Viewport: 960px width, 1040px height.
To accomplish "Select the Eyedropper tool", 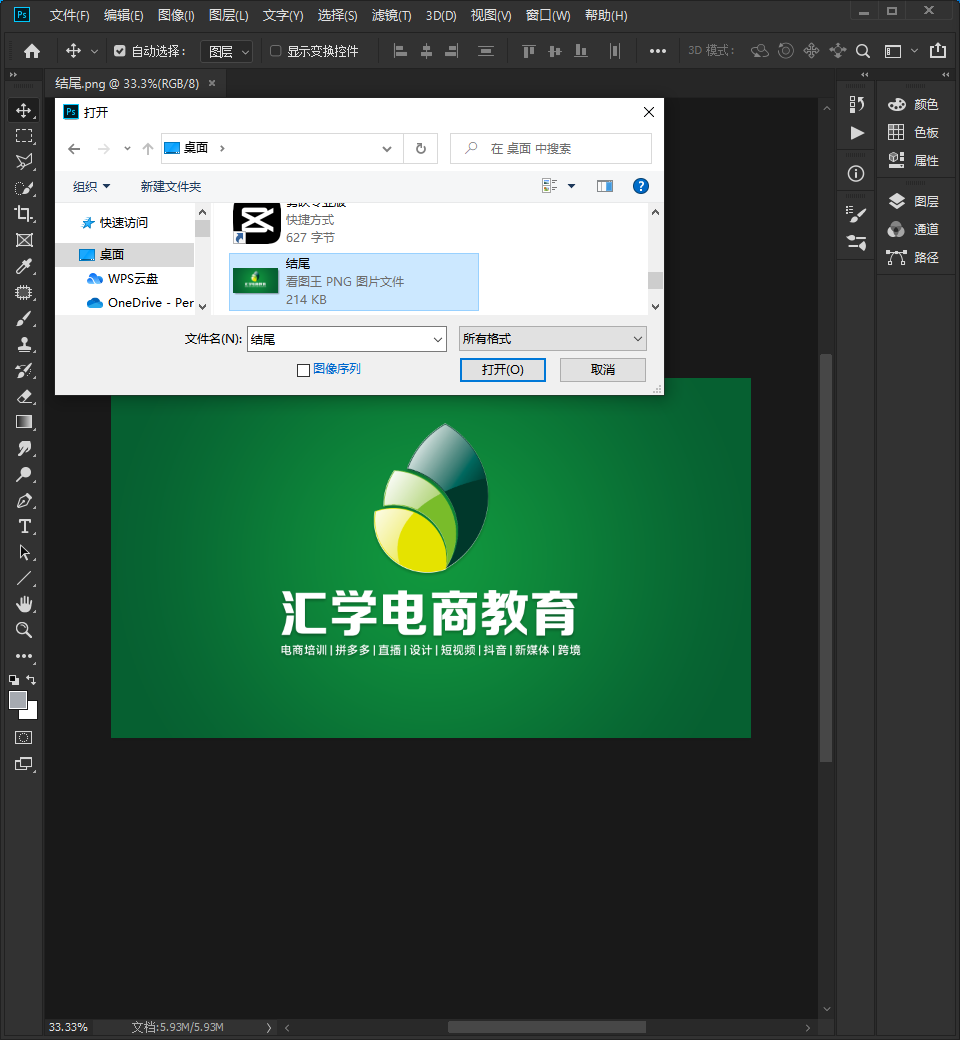I will [24, 267].
